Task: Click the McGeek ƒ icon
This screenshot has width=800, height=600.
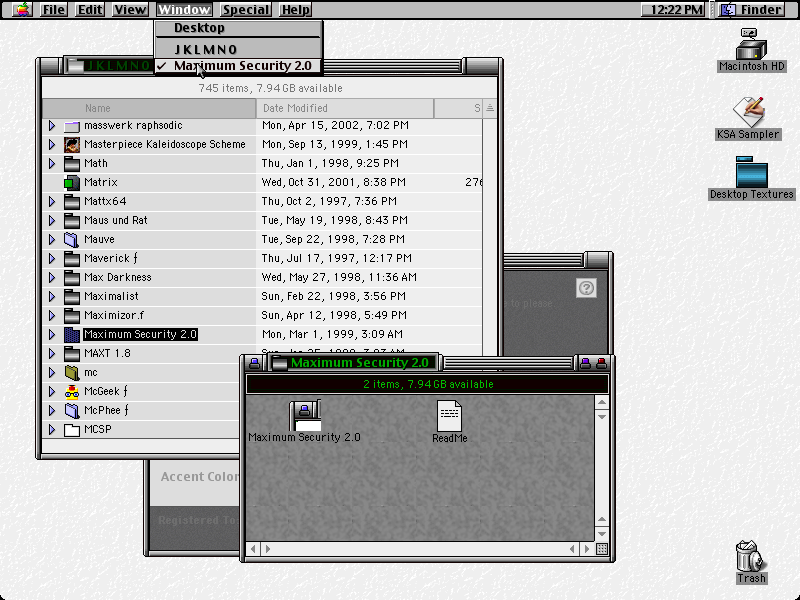Action: pyautogui.click(x=72, y=391)
